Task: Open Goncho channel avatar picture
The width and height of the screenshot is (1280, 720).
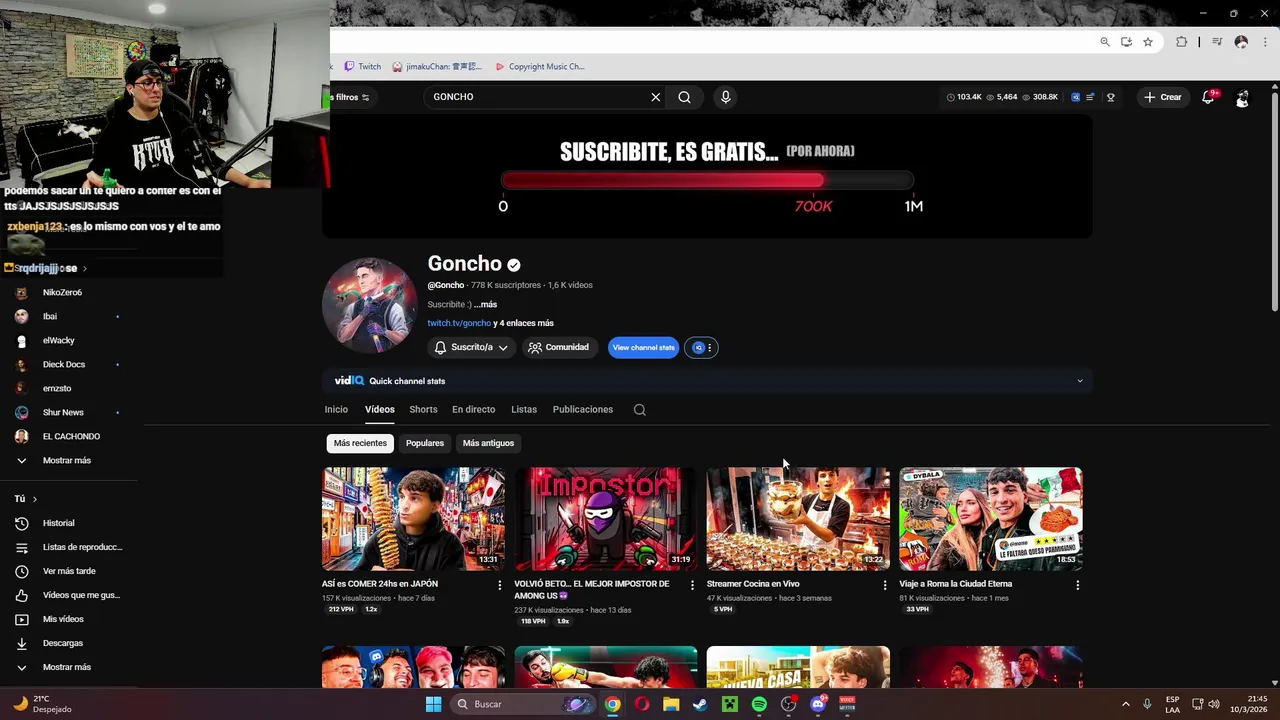Action: tap(369, 305)
